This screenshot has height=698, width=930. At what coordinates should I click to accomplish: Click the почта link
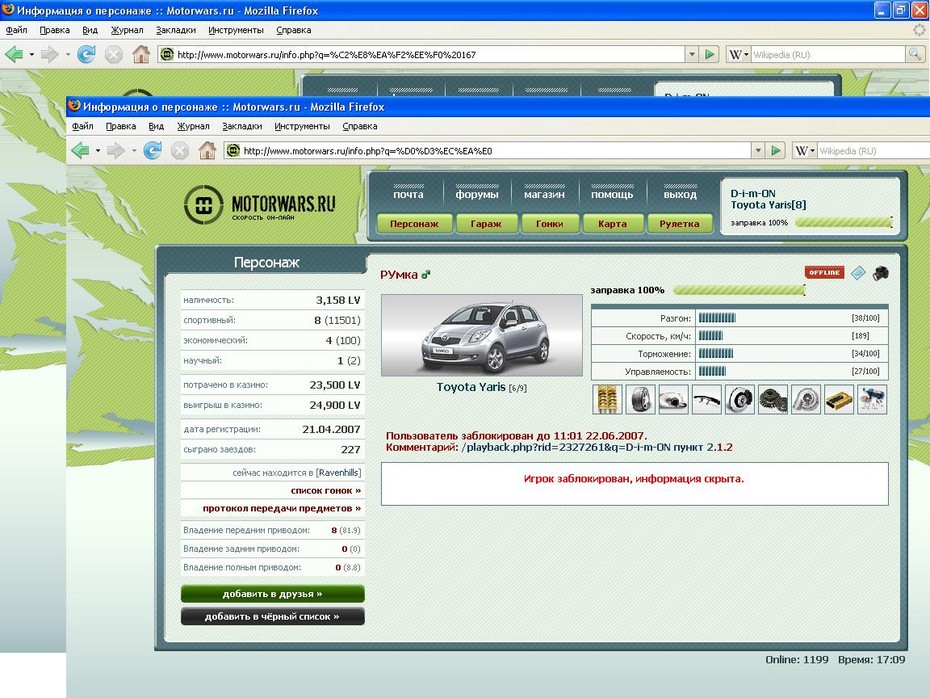click(x=408, y=195)
